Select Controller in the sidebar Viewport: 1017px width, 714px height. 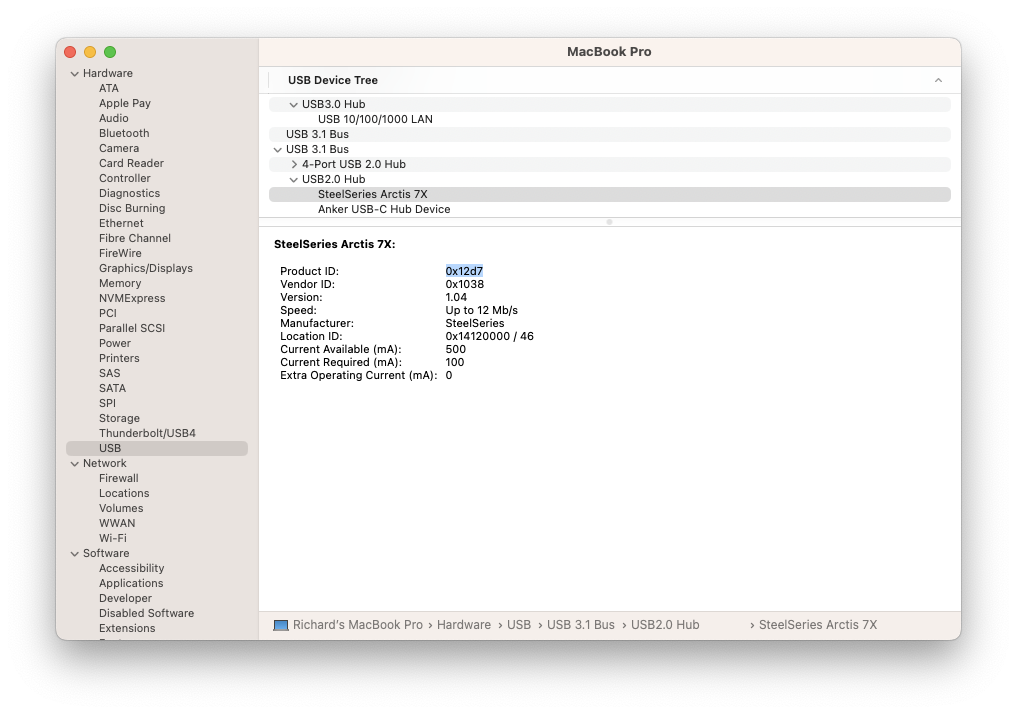(125, 178)
